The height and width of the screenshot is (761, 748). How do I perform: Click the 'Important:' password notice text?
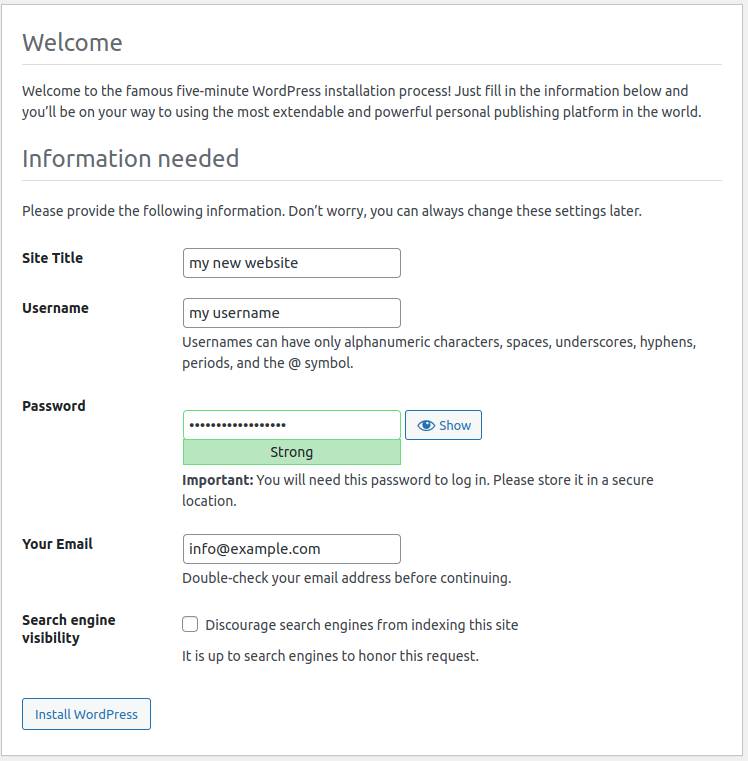[x=418, y=490]
